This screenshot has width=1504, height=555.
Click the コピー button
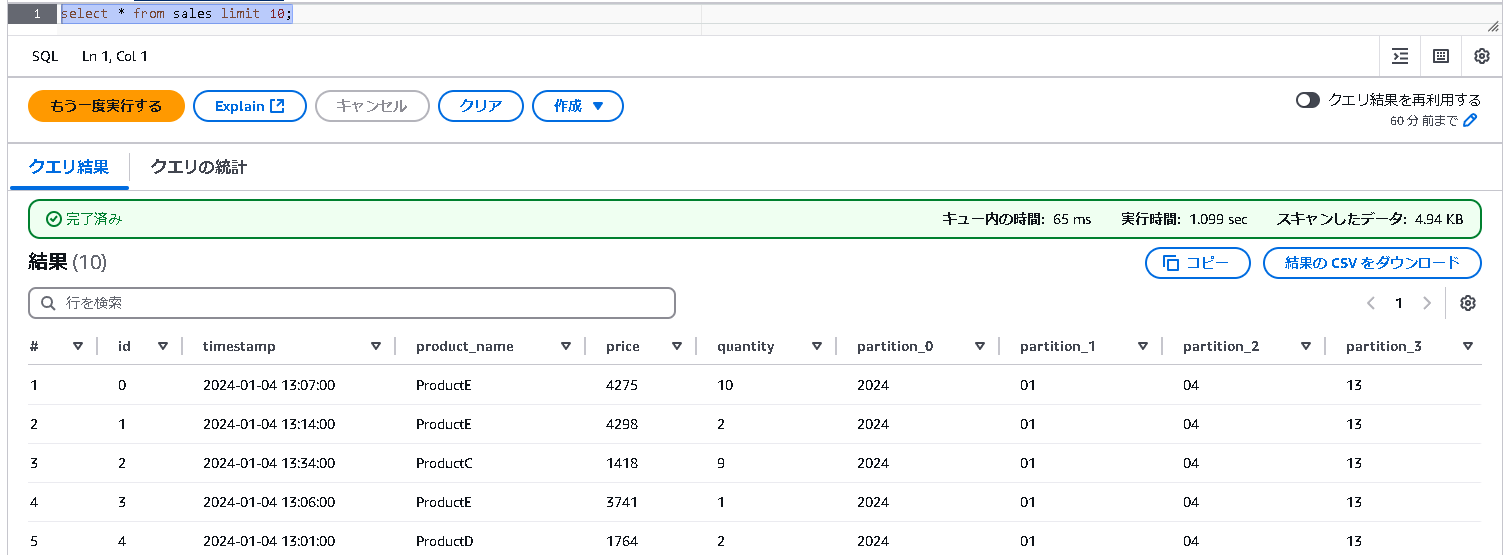(1198, 263)
